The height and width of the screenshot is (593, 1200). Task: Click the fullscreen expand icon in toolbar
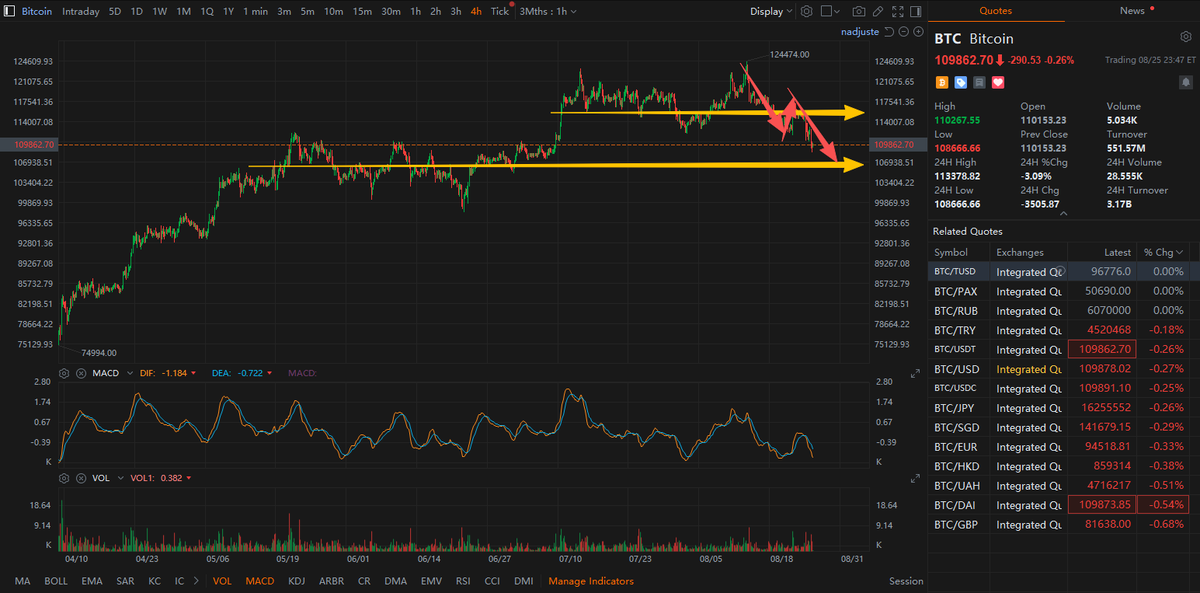pyautogui.click(x=898, y=12)
